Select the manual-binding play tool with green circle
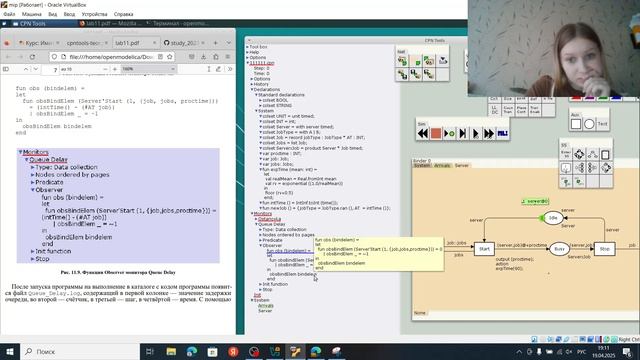 (x=449, y=133)
